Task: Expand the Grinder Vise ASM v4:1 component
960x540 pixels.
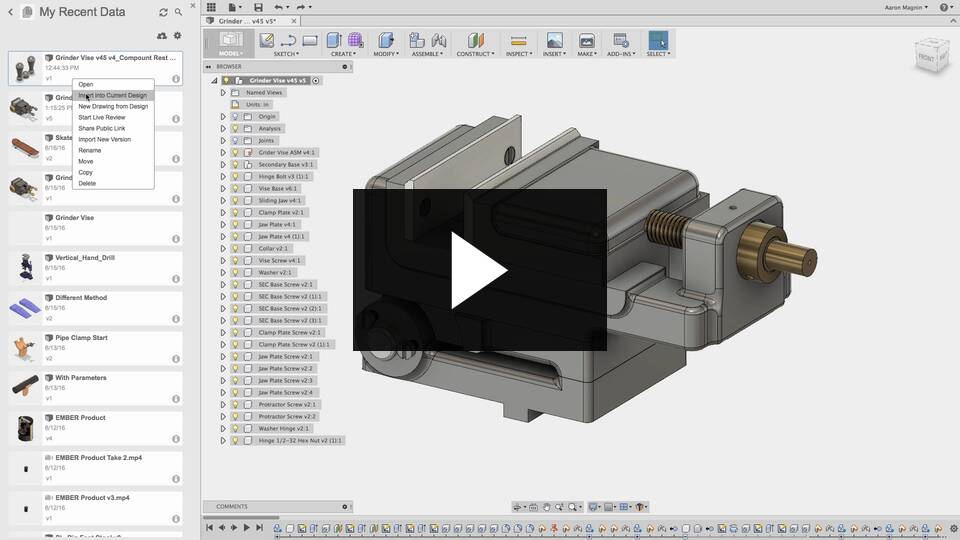Action: click(x=223, y=152)
